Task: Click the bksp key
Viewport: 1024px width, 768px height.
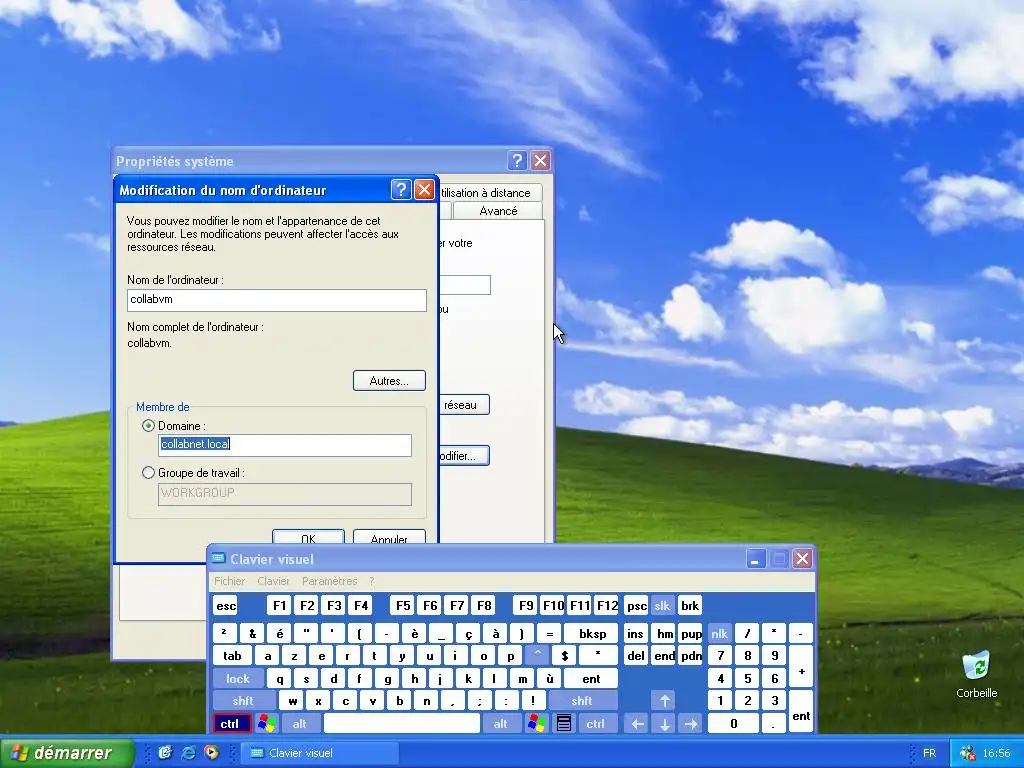Action: coord(592,633)
